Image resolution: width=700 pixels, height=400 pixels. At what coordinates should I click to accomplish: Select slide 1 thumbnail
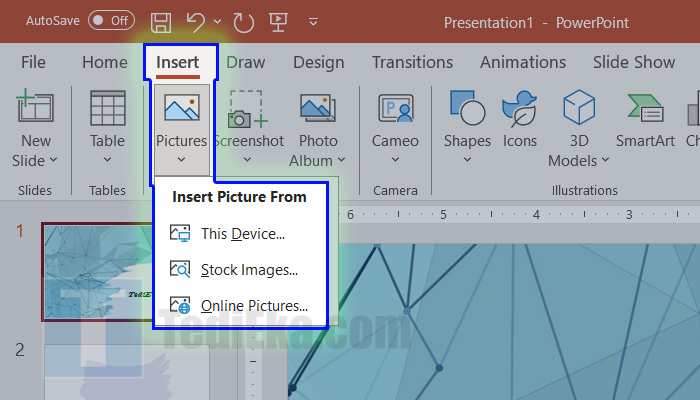tap(98, 272)
